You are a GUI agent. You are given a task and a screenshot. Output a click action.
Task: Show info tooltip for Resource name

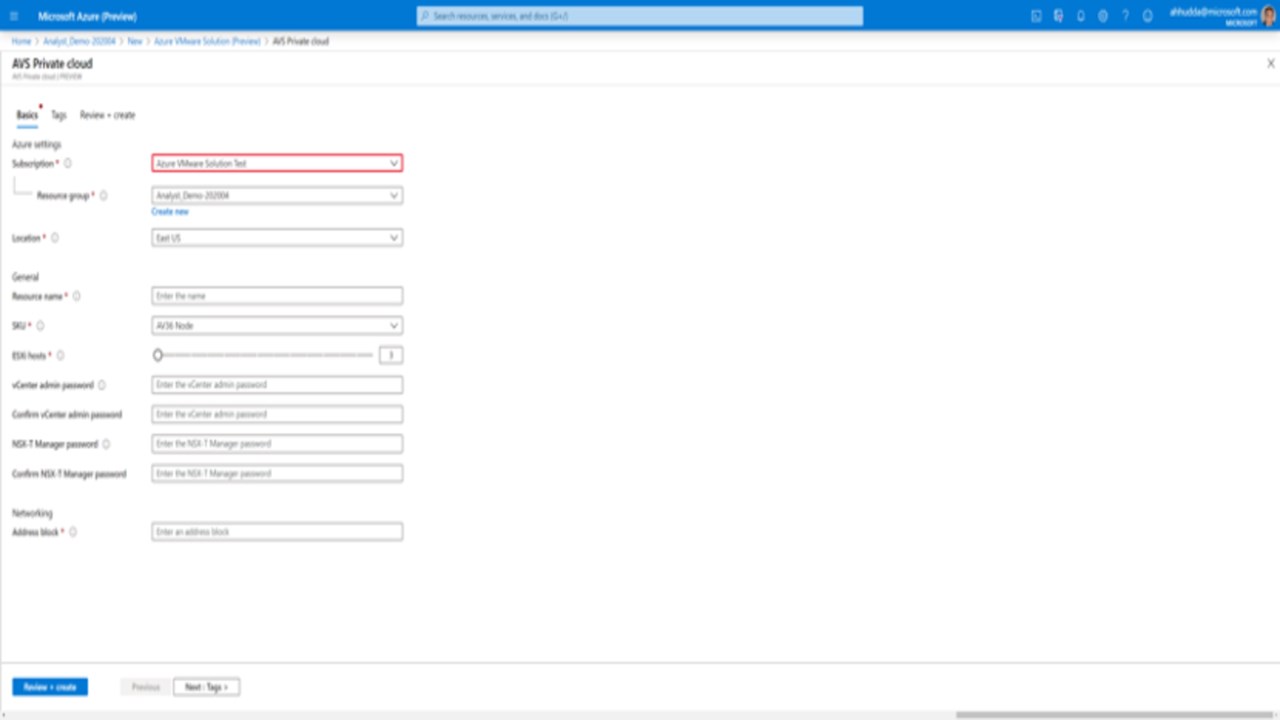(77, 296)
